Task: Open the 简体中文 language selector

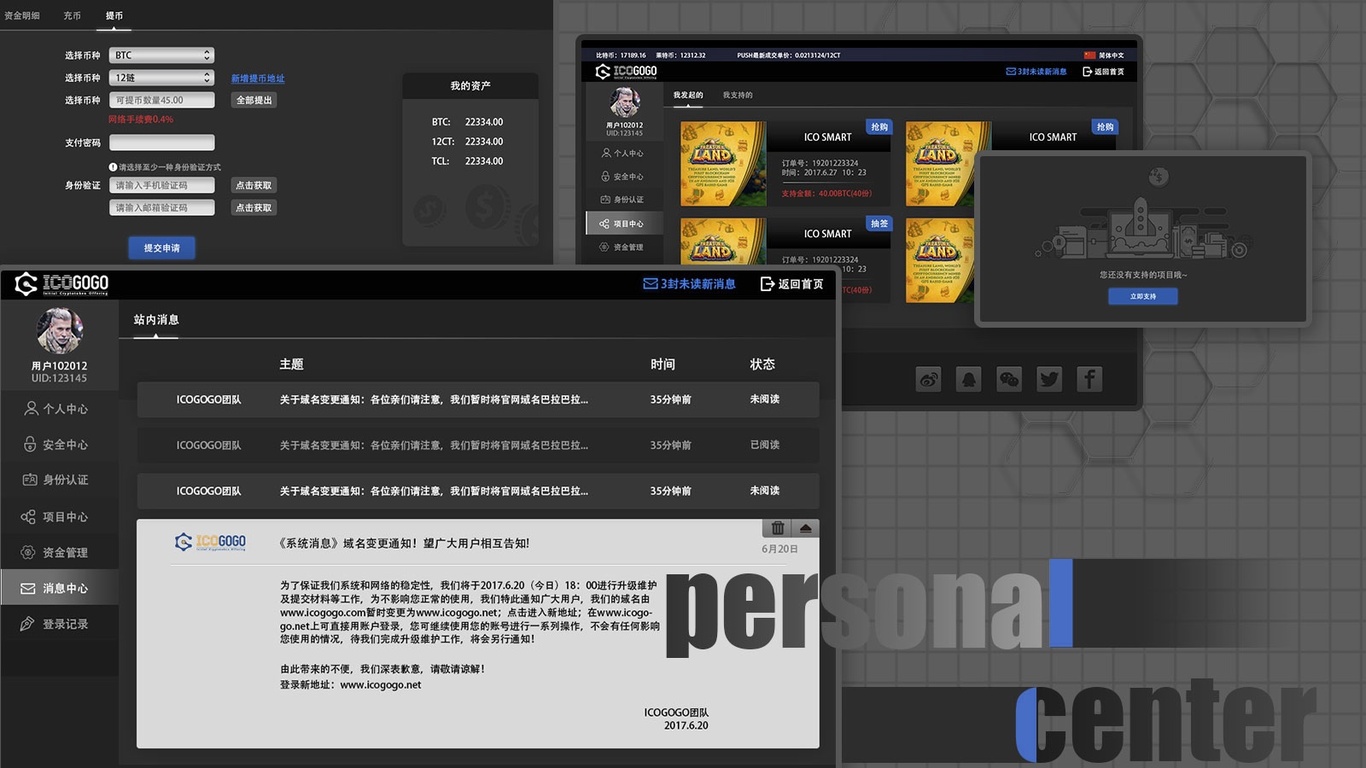Action: point(1104,55)
